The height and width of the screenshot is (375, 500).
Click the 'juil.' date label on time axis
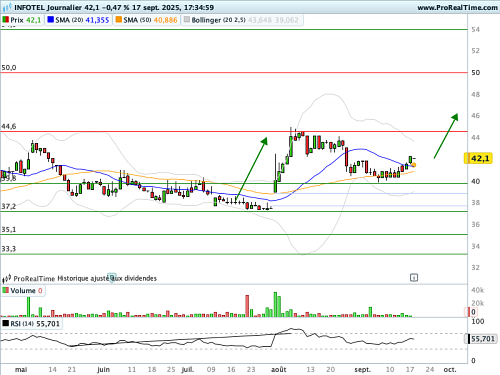click(x=187, y=369)
